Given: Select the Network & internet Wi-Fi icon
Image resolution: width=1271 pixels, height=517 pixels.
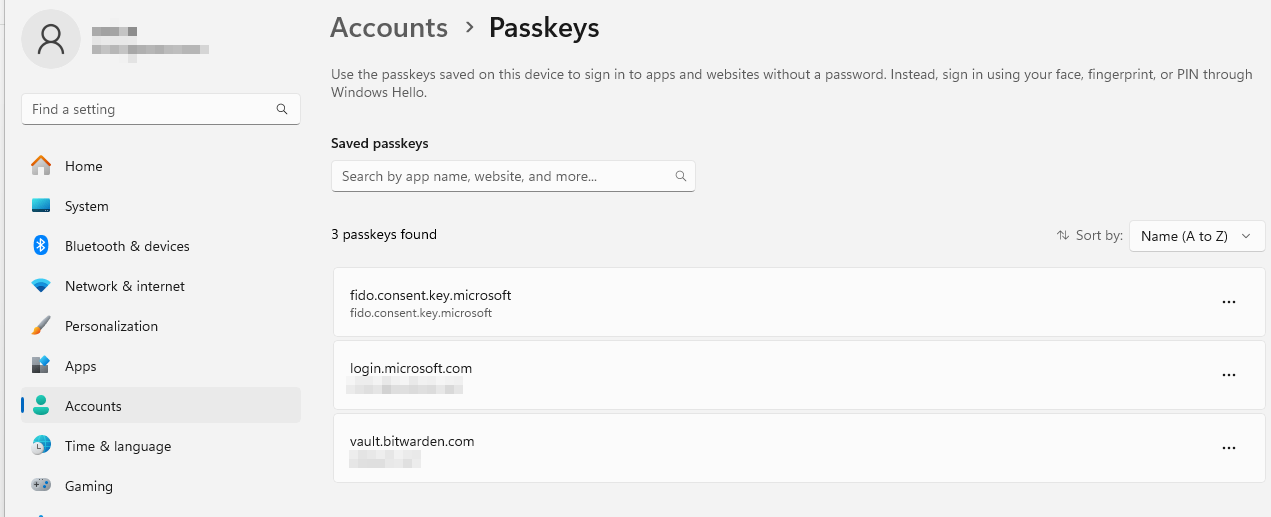Looking at the screenshot, I should (x=41, y=286).
